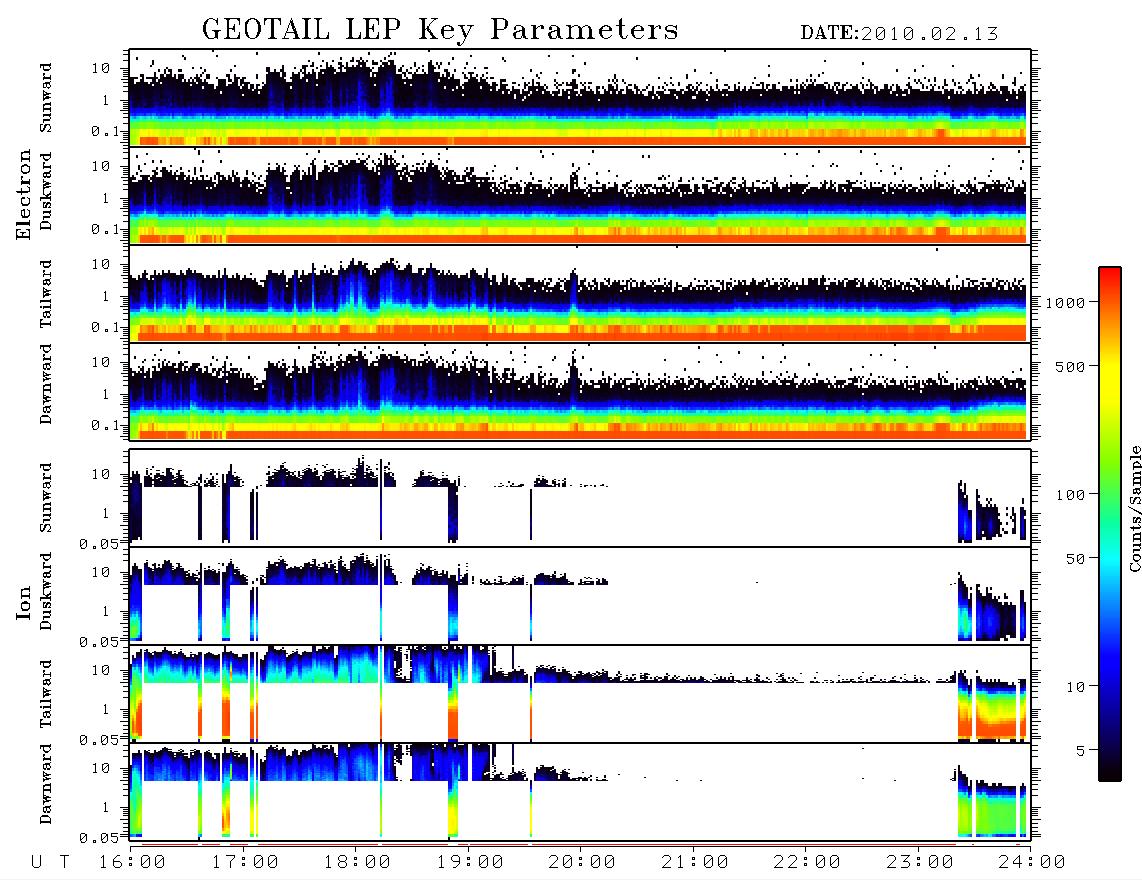The image size is (1142, 880).
Task: Click the GEOTAIL LEP Key Parameters title
Action: [440, 30]
